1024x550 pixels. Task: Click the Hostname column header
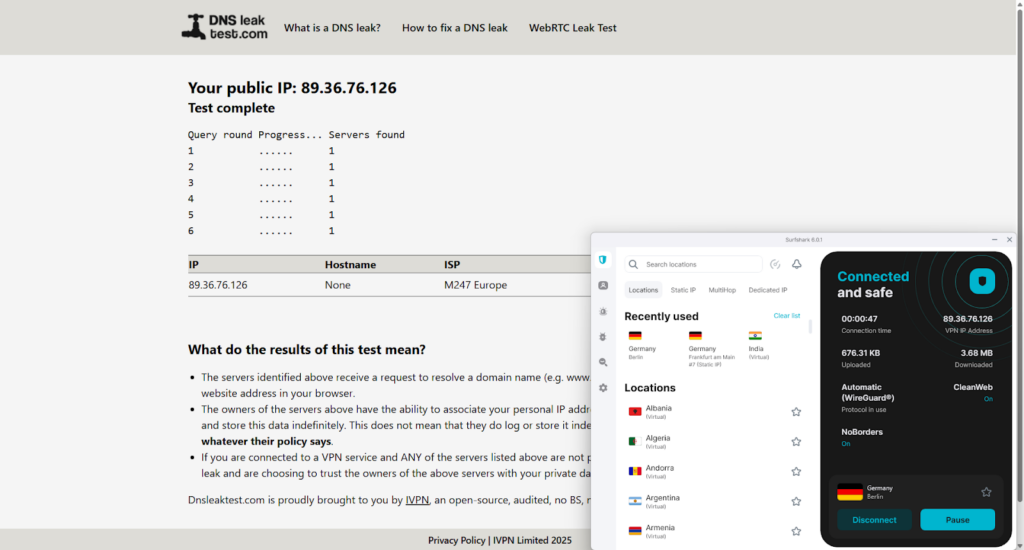[x=350, y=265]
